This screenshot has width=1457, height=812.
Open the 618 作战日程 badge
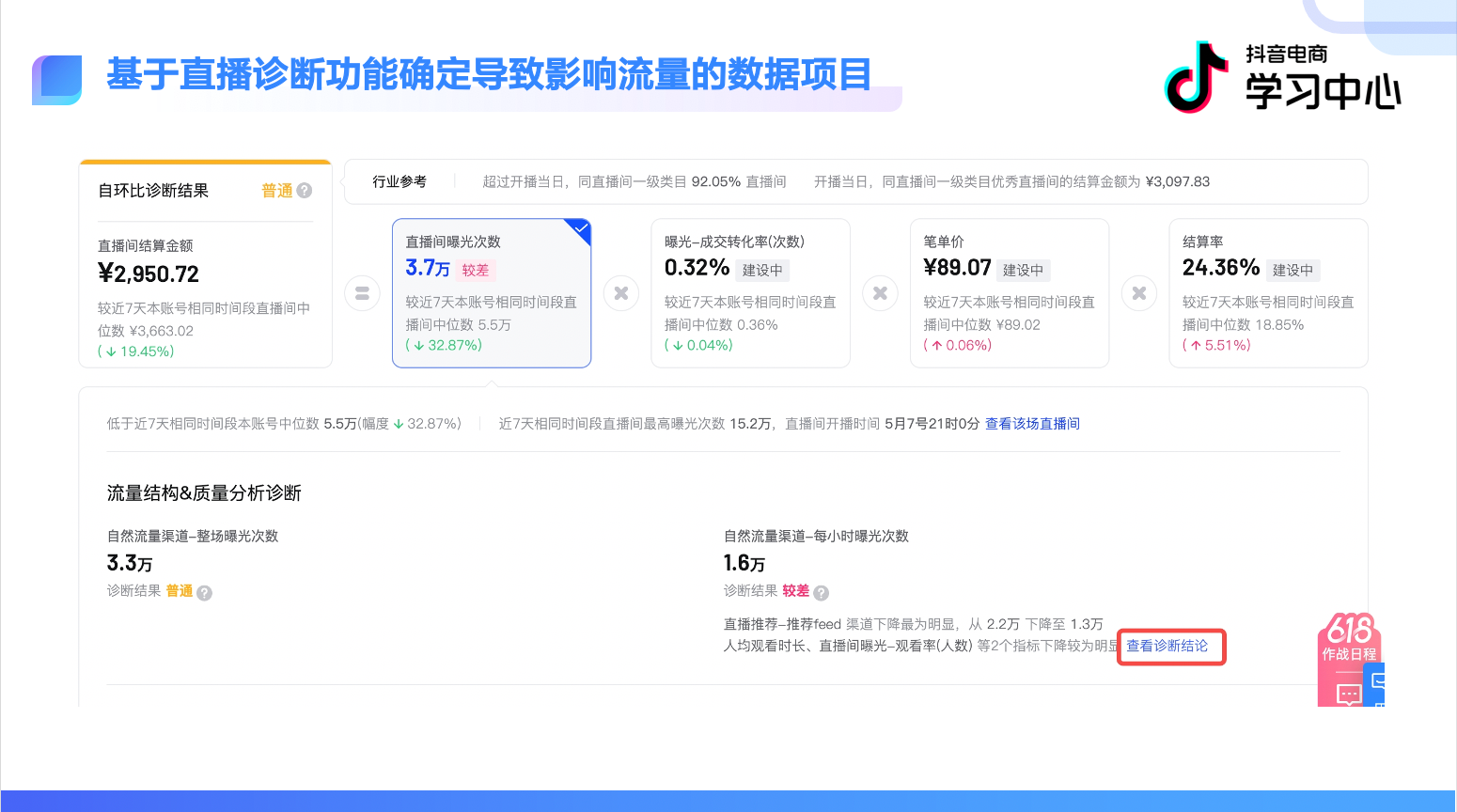(1349, 639)
